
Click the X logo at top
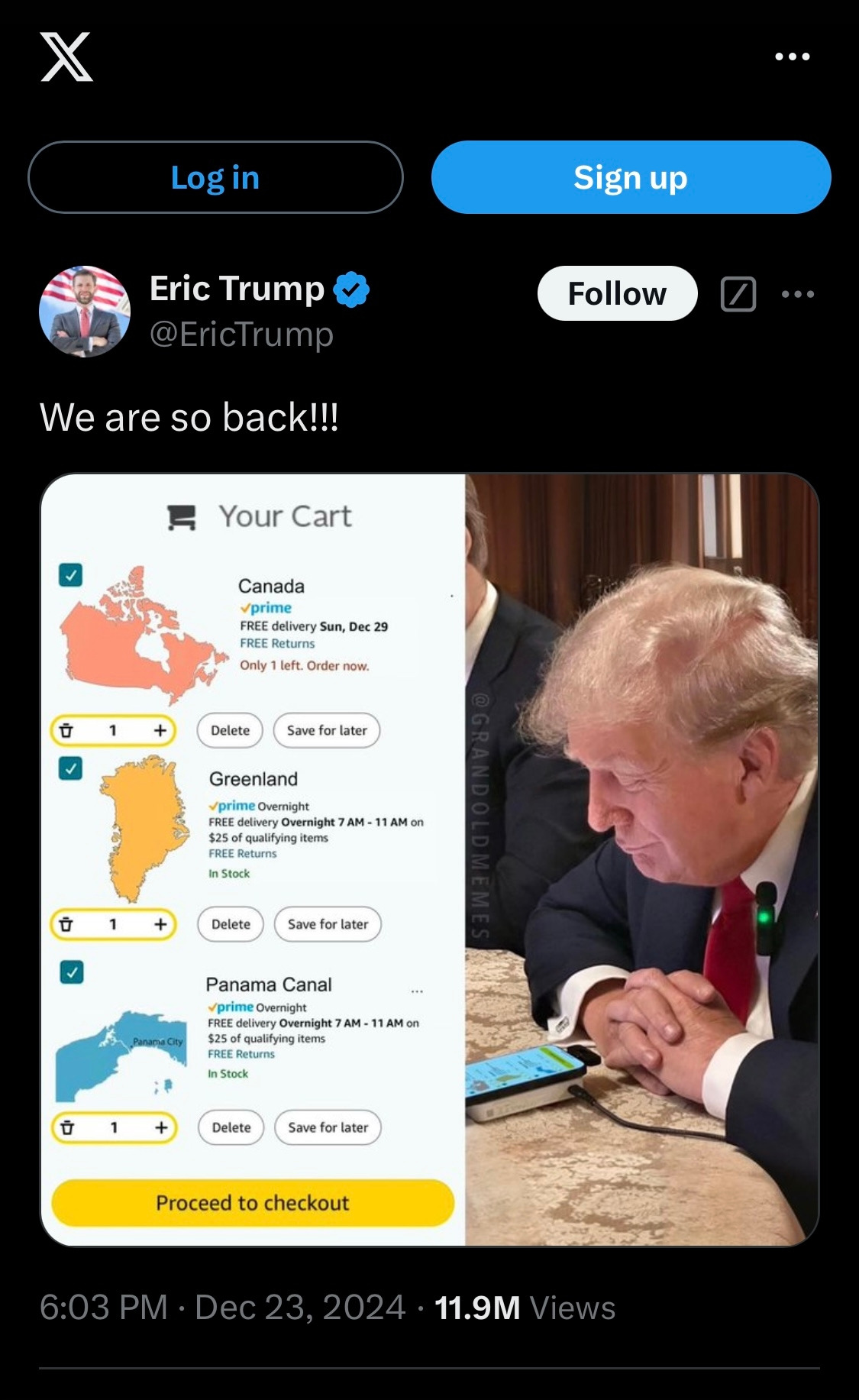click(x=67, y=57)
